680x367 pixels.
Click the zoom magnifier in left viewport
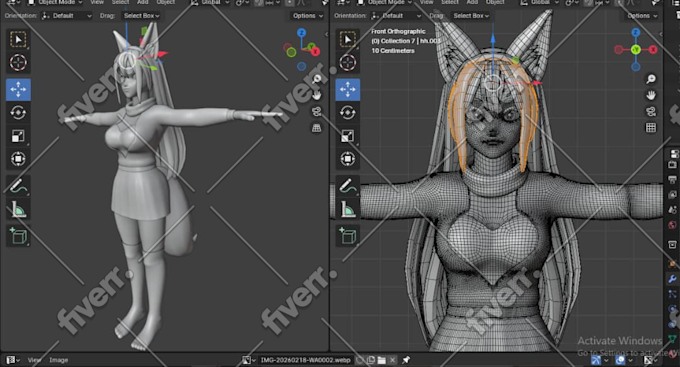[317, 79]
